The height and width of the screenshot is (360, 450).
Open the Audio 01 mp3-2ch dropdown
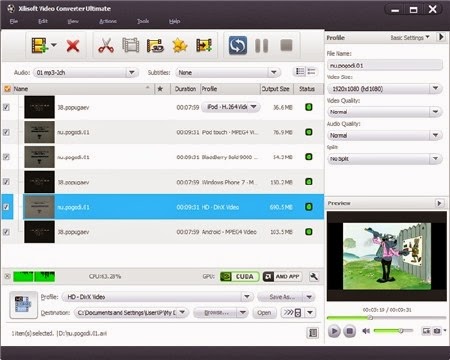click(85, 73)
